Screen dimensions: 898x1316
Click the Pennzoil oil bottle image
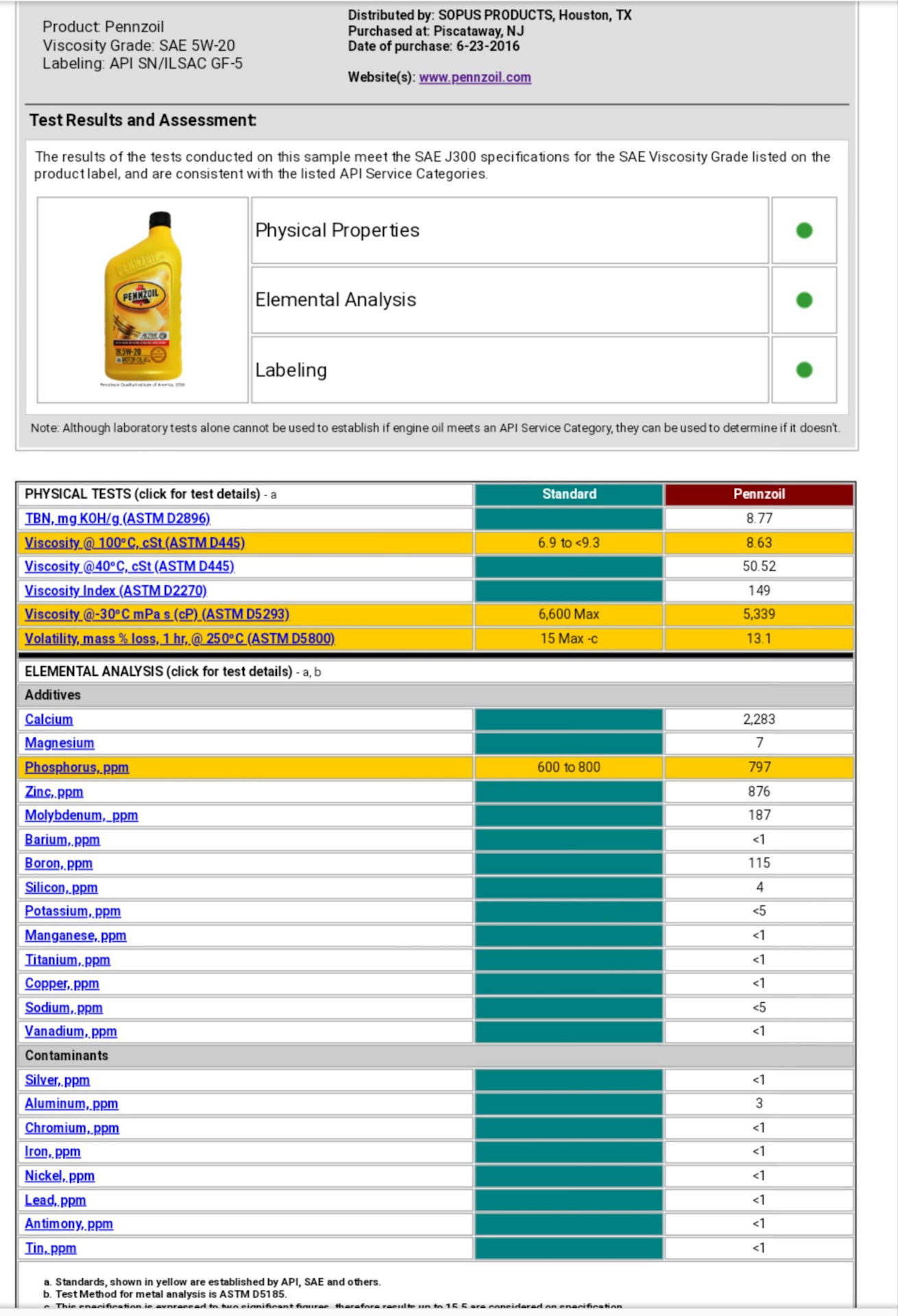(x=143, y=296)
